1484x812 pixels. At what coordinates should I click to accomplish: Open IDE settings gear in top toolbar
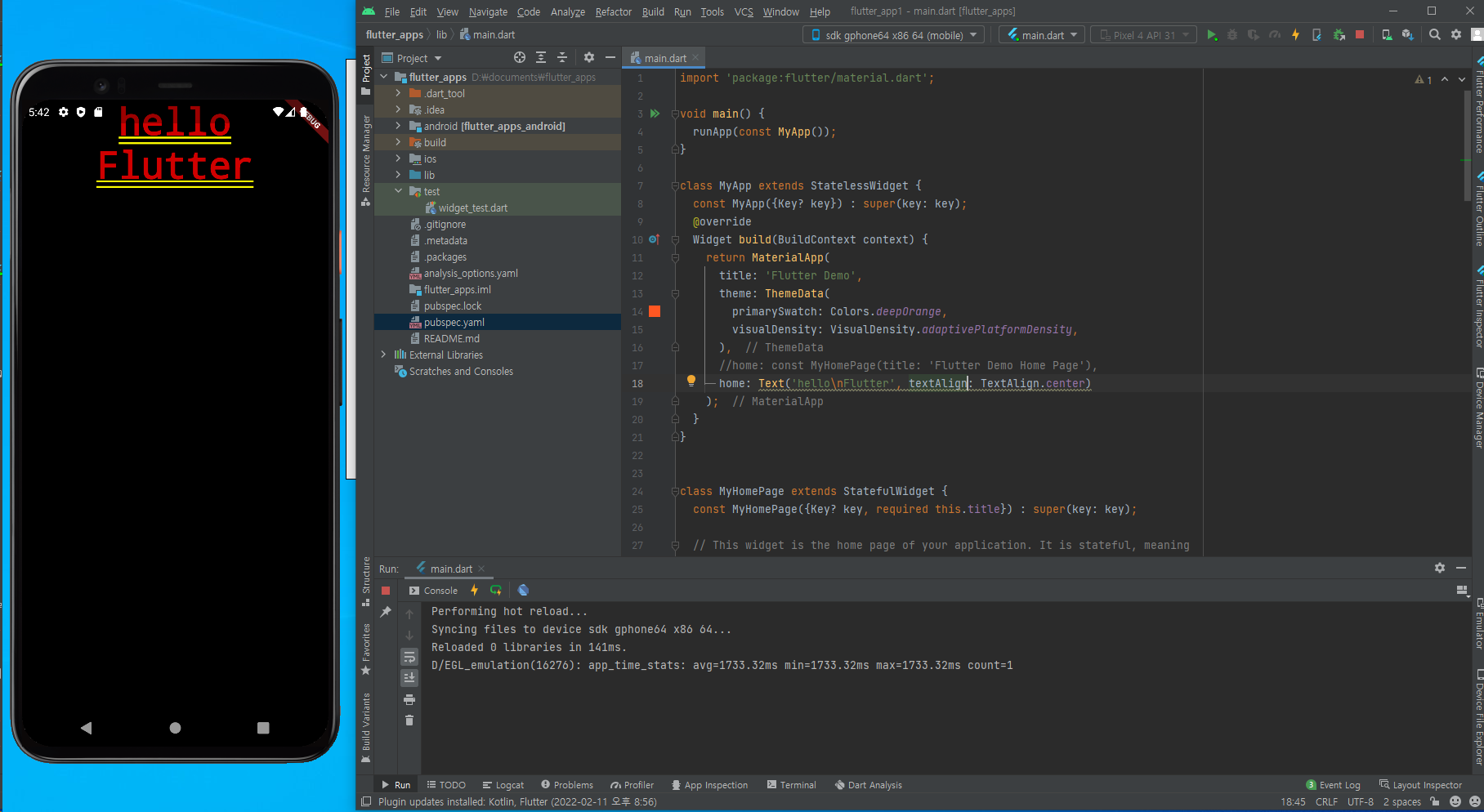coord(1456,35)
